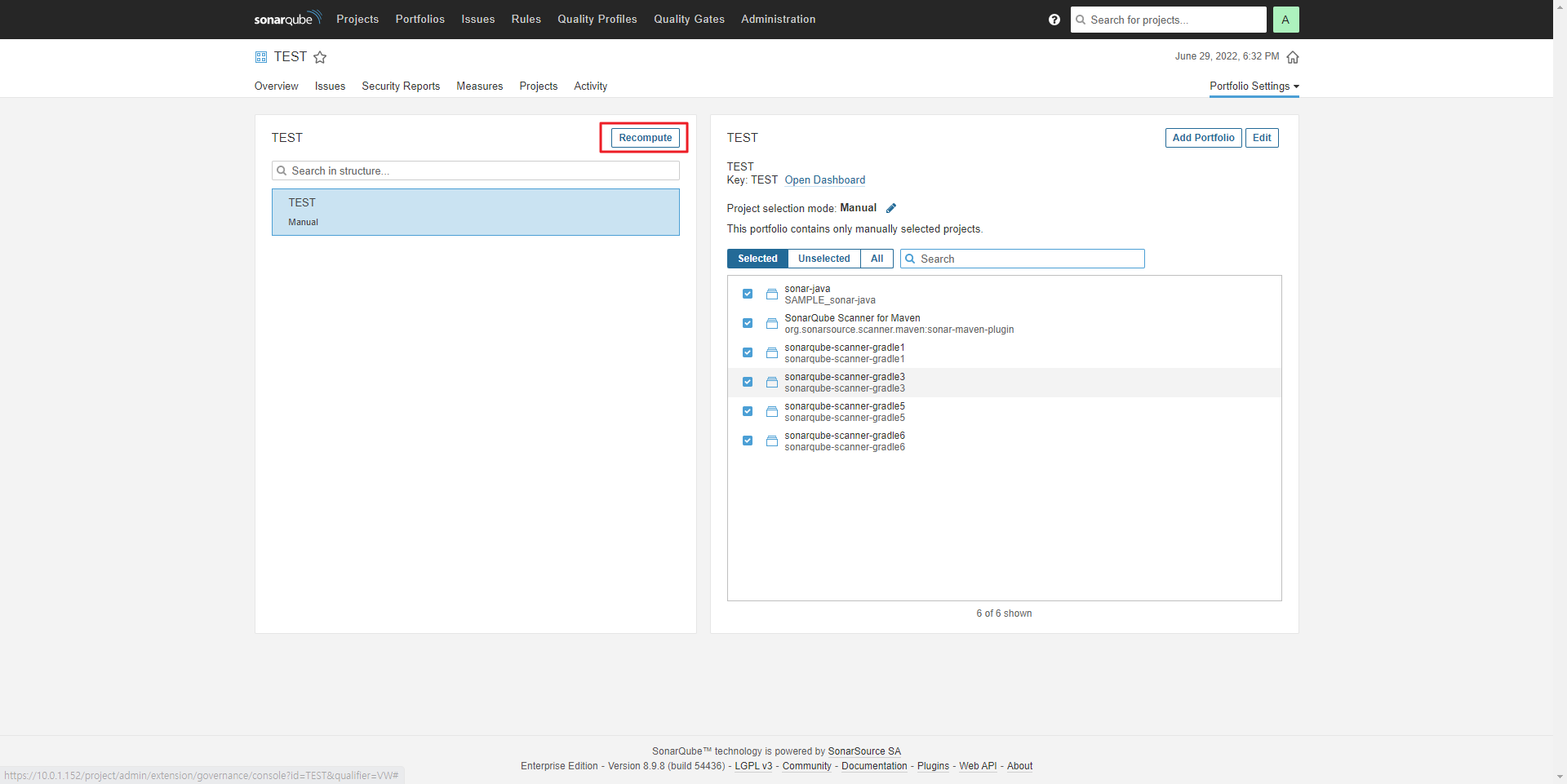
Task: Open the help question mark icon
Action: coord(1054,20)
